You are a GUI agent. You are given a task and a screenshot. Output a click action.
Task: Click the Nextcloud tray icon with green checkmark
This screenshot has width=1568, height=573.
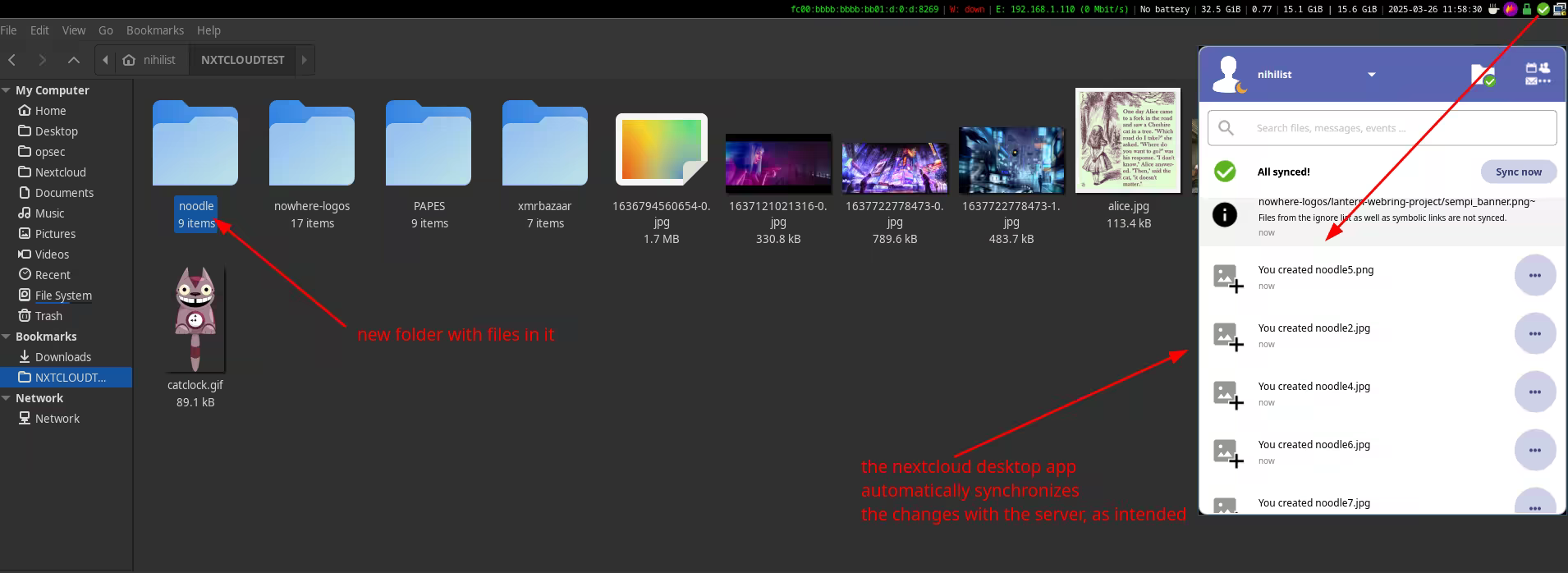(1543, 9)
